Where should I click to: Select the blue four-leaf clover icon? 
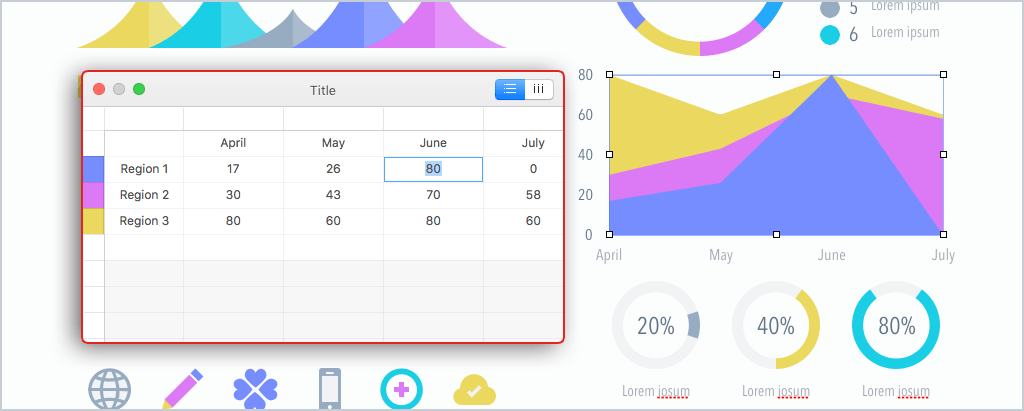click(x=255, y=389)
